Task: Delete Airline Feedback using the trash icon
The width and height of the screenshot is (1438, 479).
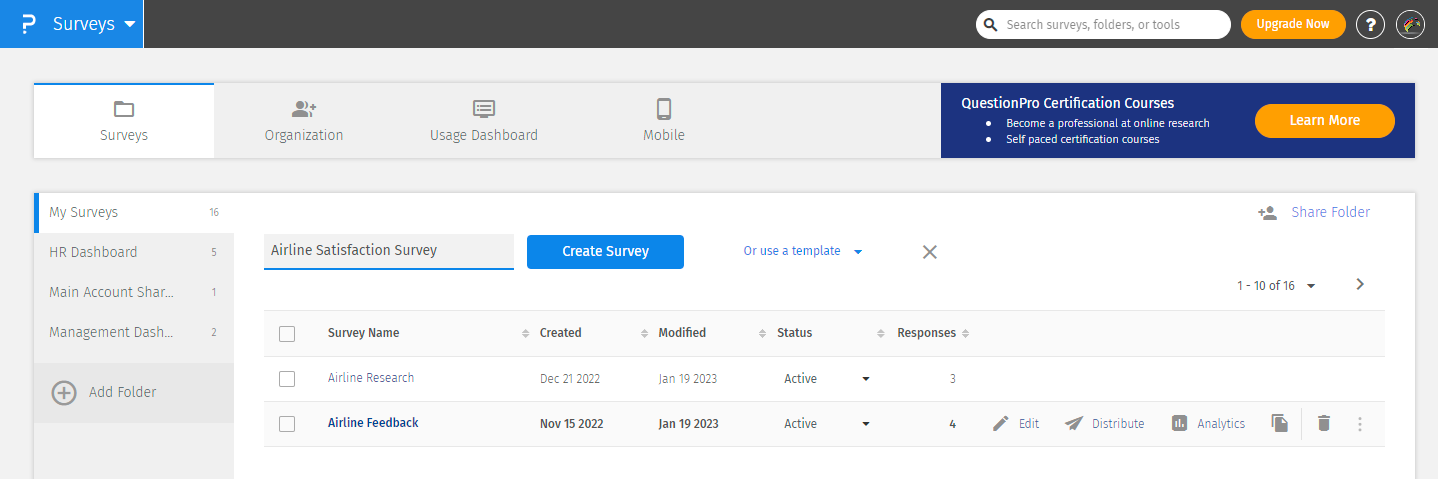Action: [1324, 424]
